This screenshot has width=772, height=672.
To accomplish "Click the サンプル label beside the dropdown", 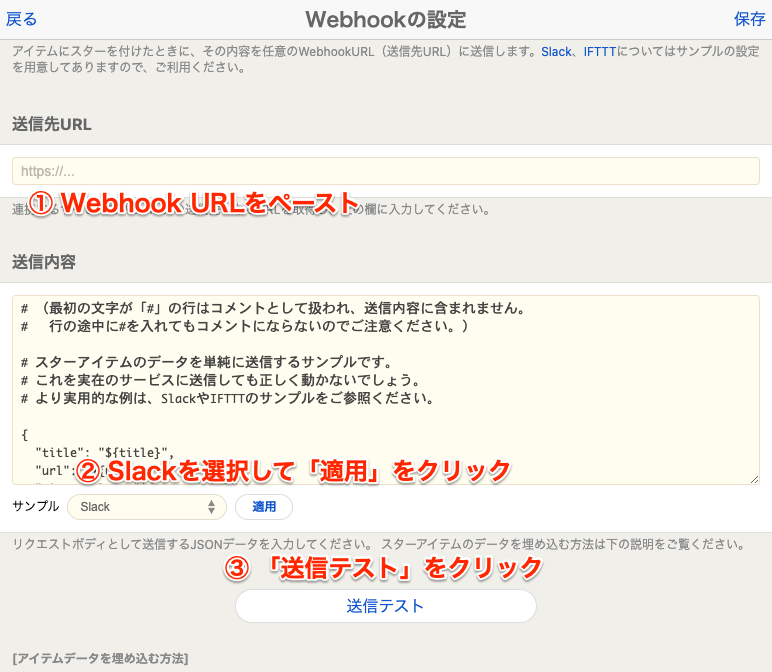I will 36,507.
